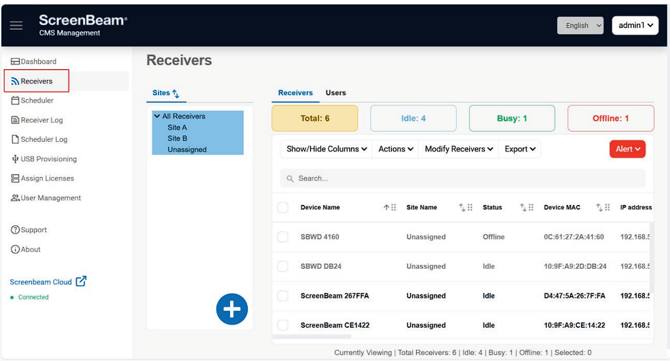The height and width of the screenshot is (361, 670).
Task: Click device name ScreenBeam CE1422
Action: [x=335, y=325]
